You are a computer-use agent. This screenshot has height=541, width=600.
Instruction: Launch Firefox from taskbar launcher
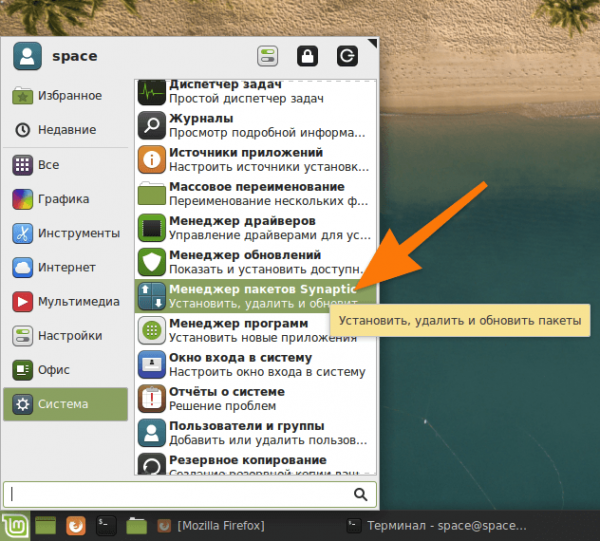coord(76,526)
